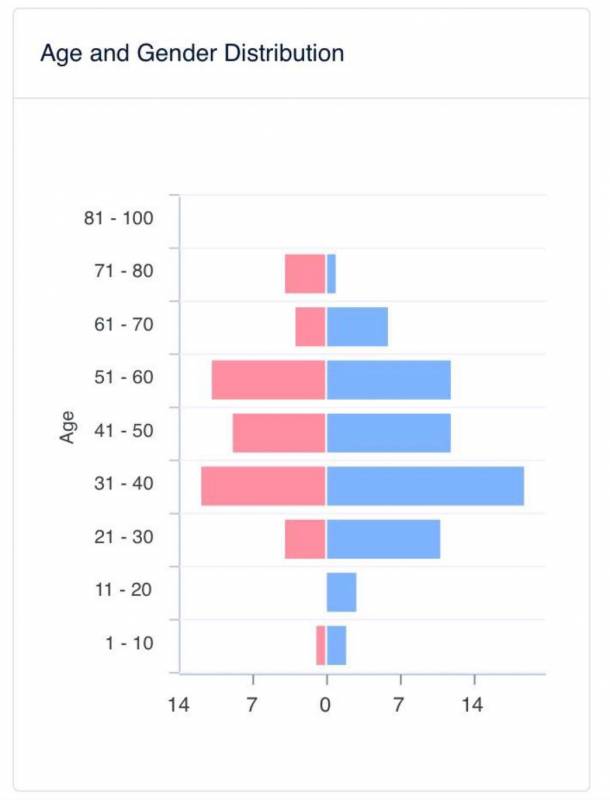Select the blue 41 - 50 age bar

coord(388,433)
